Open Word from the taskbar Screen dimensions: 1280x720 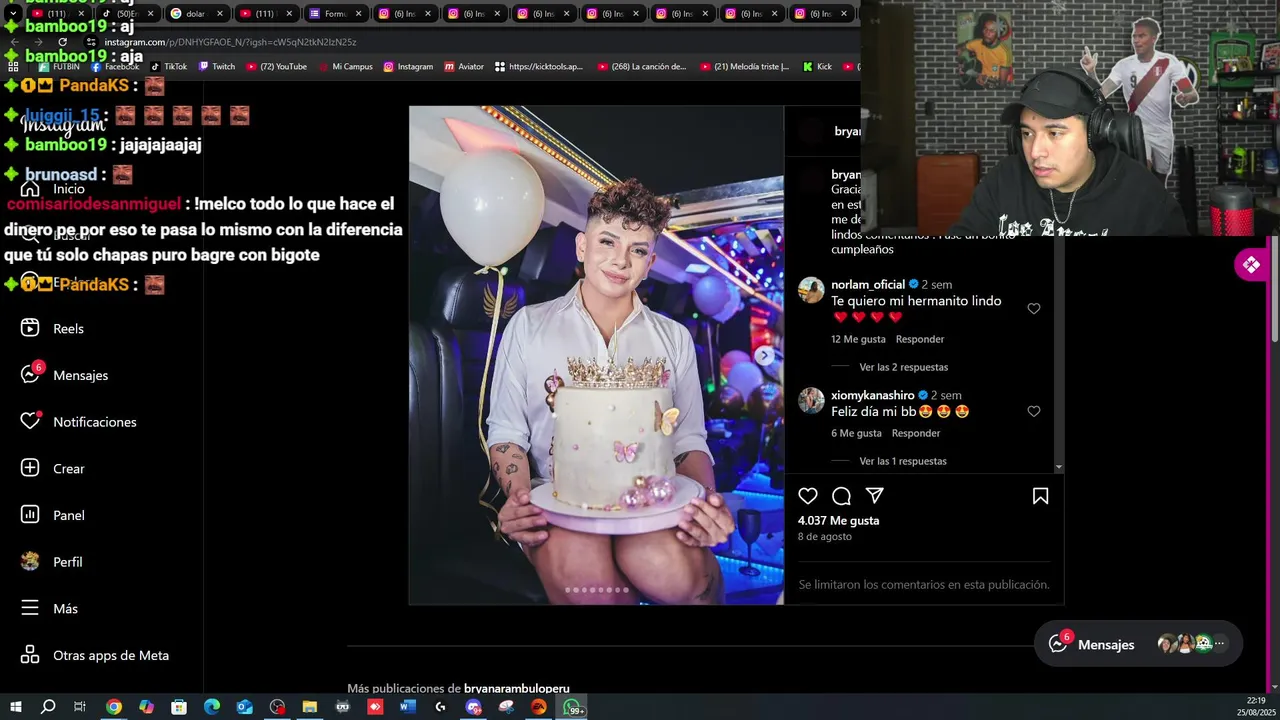coord(408,707)
